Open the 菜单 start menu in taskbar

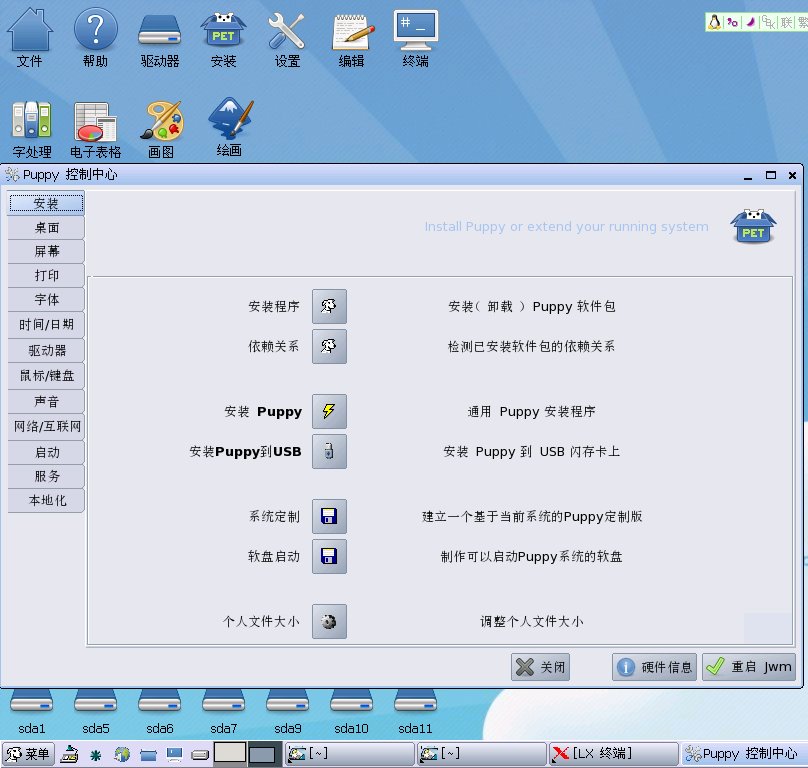click(28, 754)
